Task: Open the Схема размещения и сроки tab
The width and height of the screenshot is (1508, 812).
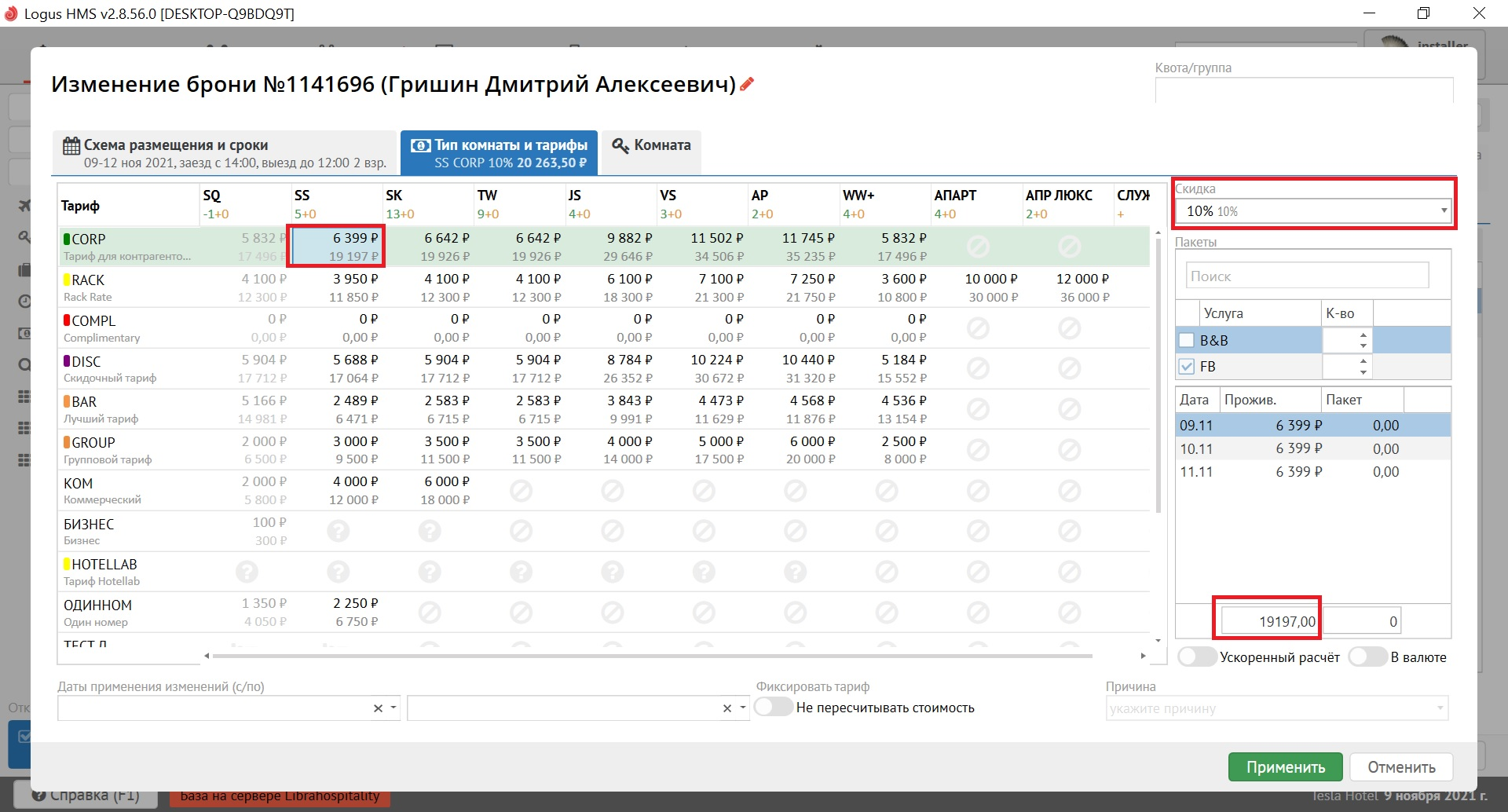Action: [225, 153]
